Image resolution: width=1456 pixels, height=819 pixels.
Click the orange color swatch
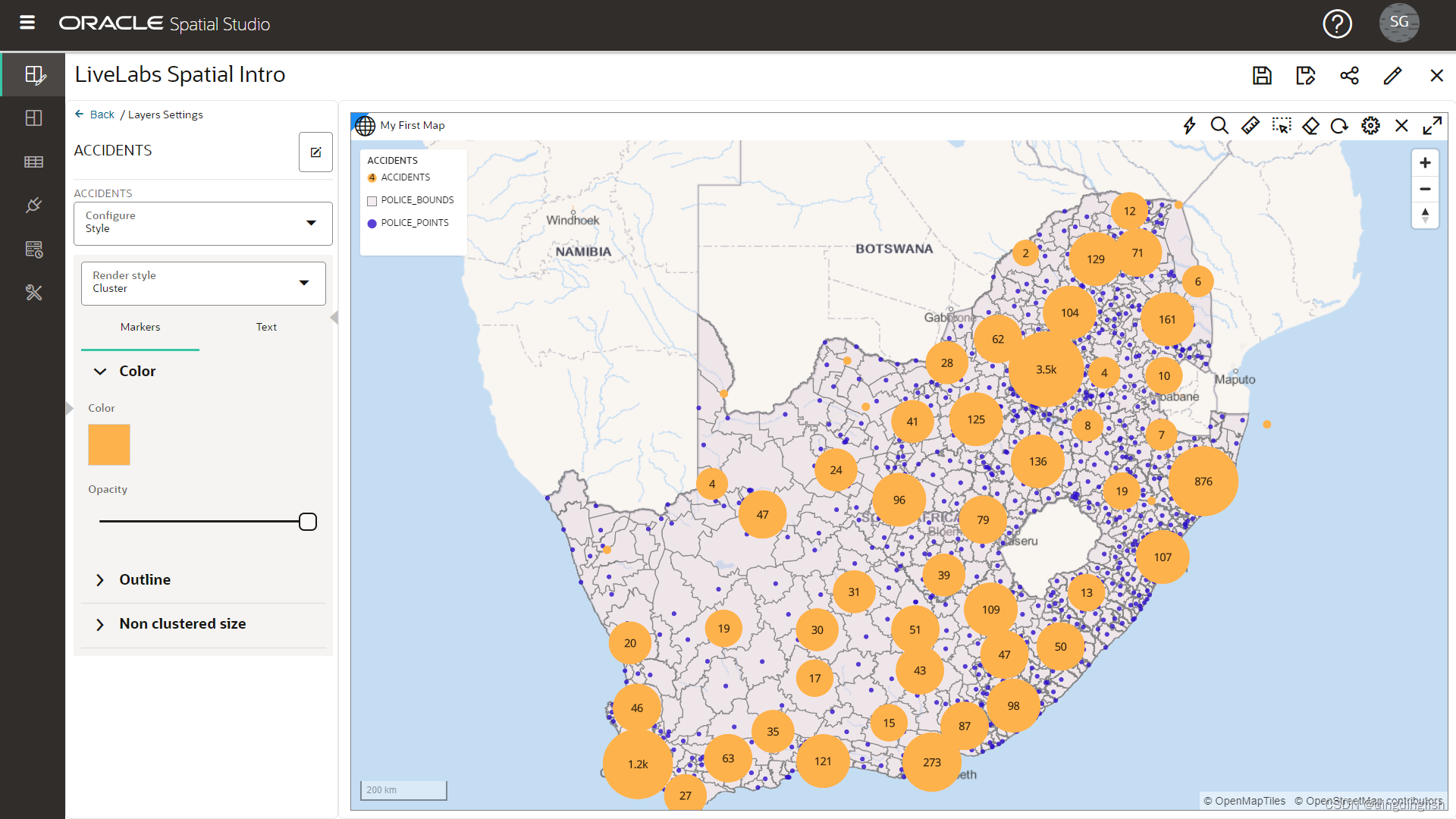pos(109,444)
